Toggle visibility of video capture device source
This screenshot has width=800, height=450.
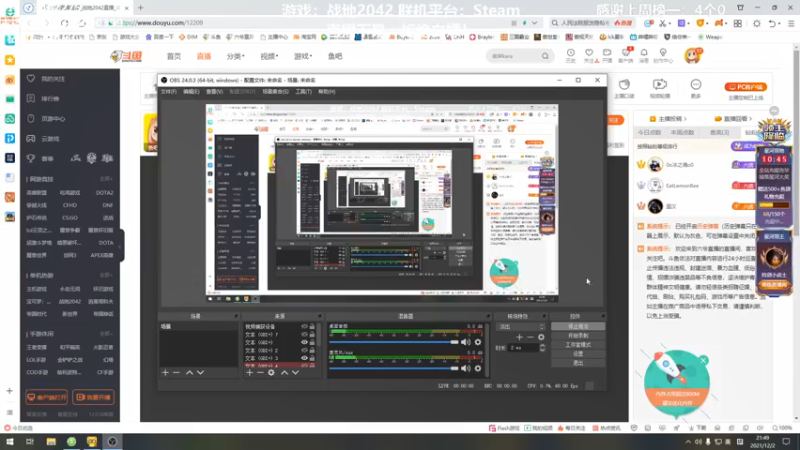click(x=304, y=327)
